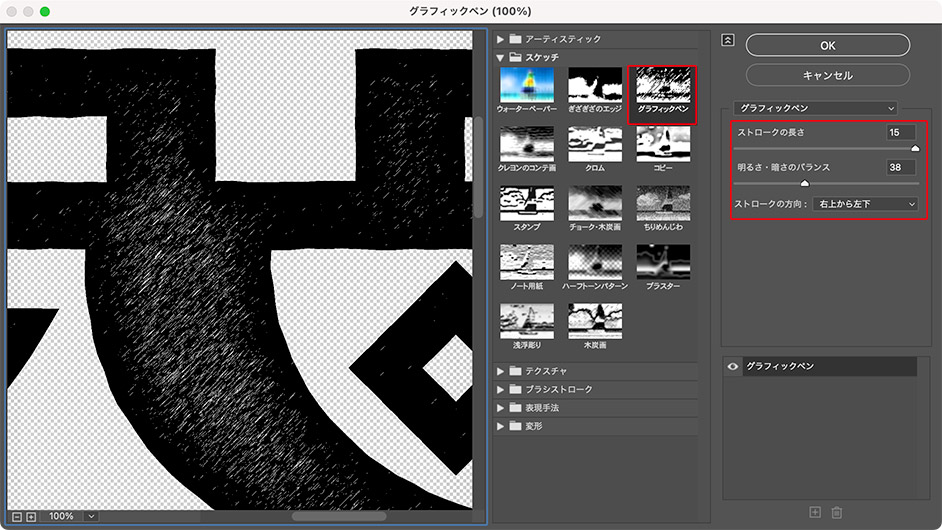
Task: Click the zoom in plus button
Action: [31, 516]
